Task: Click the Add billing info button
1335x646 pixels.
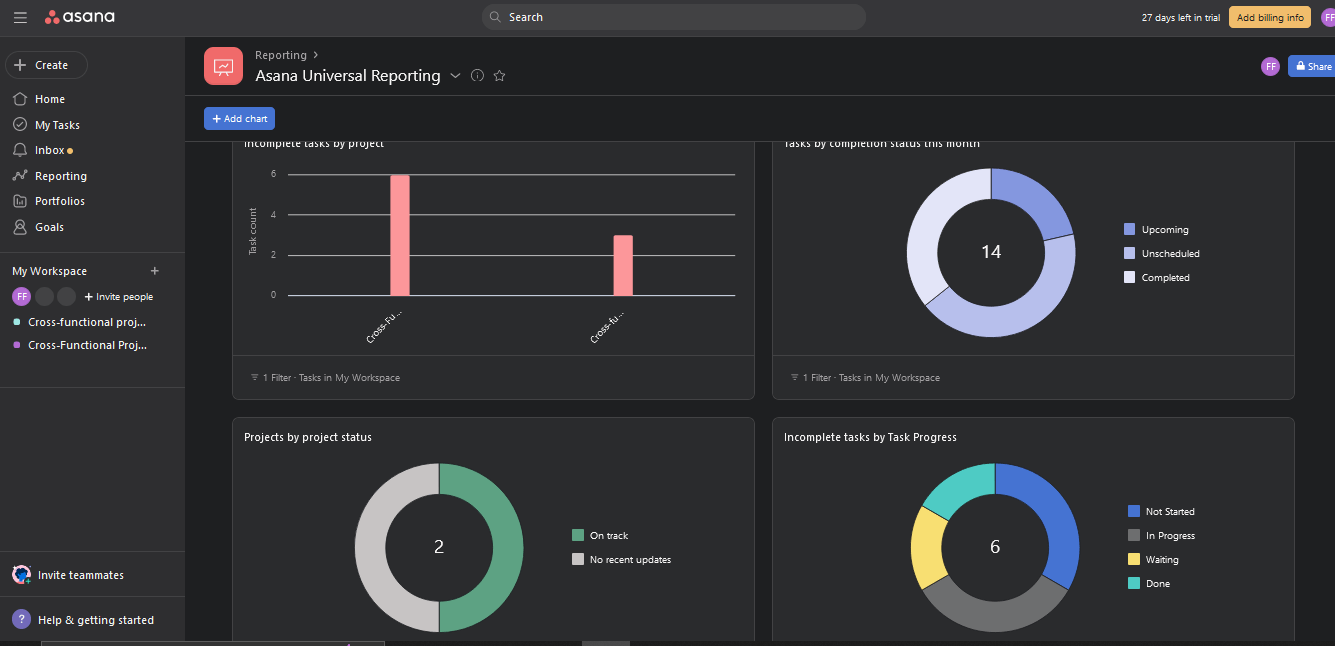Action: [x=1269, y=17]
